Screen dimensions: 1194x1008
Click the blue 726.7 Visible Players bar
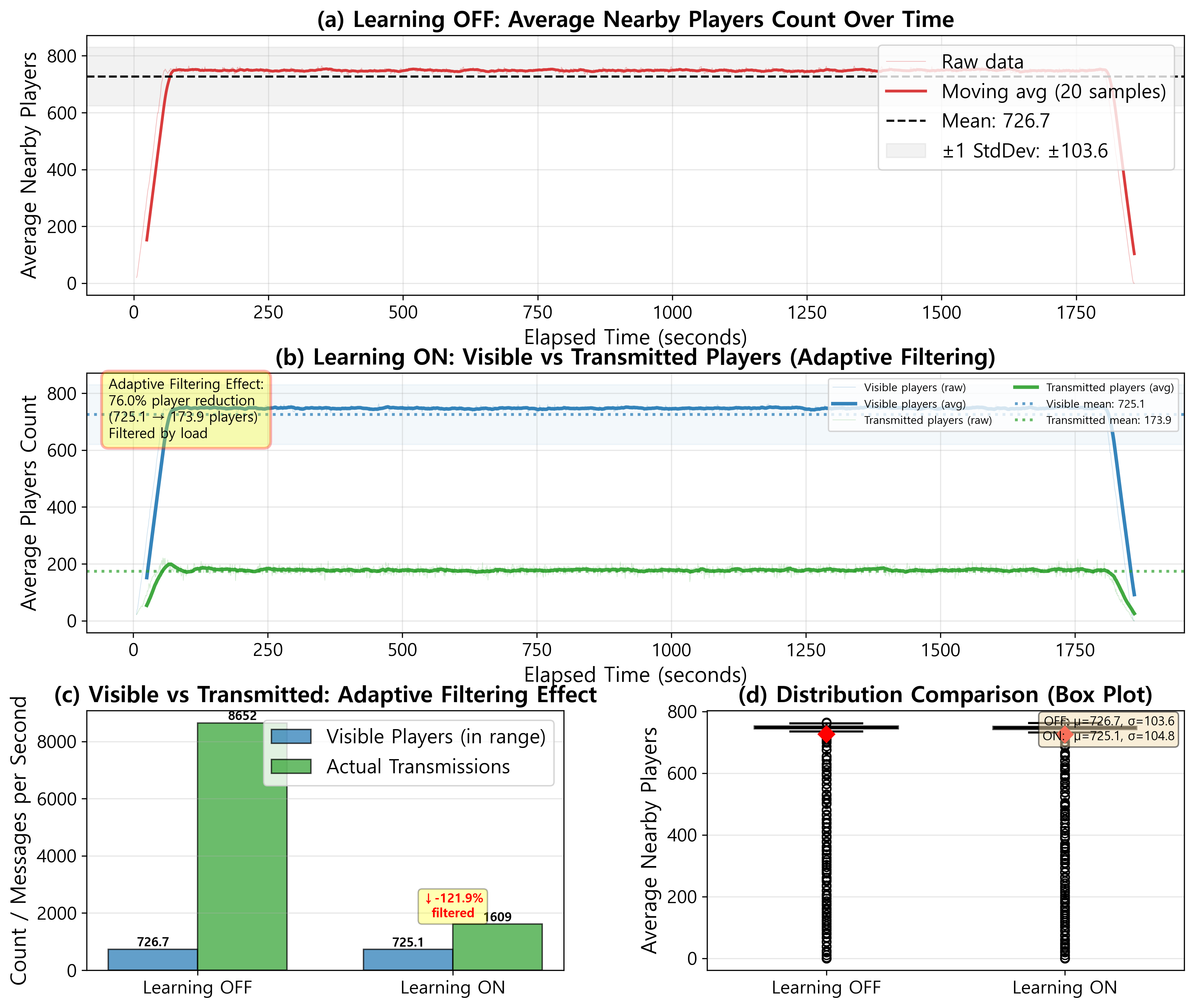[x=152, y=959]
